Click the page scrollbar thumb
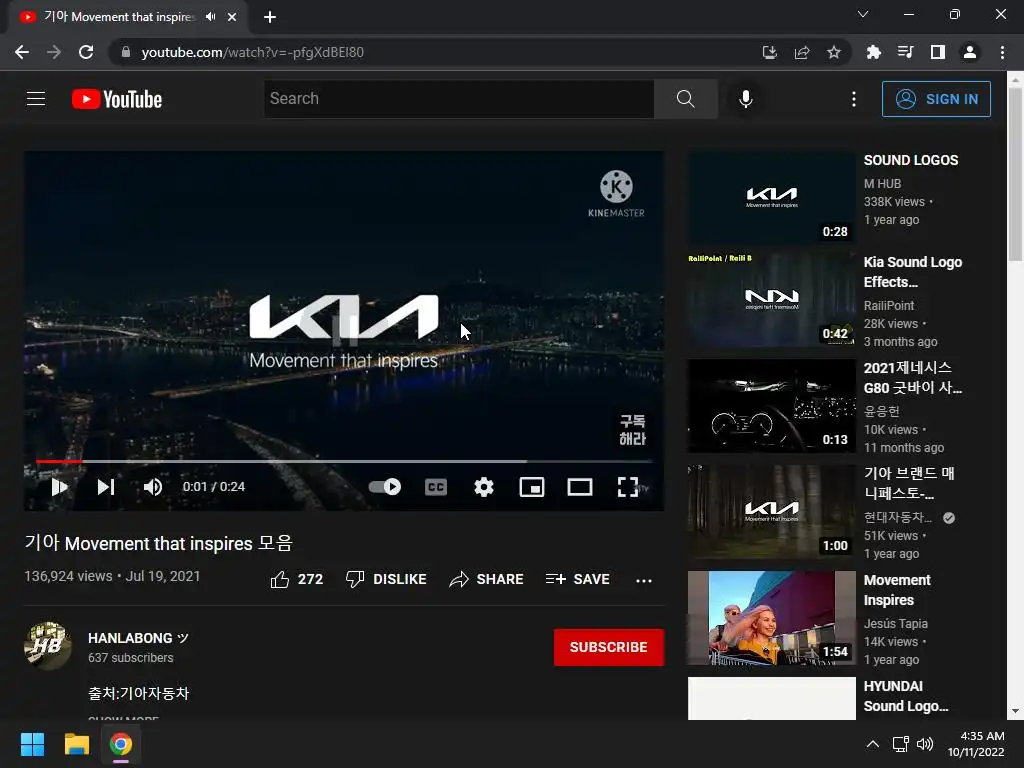The width and height of the screenshot is (1024, 768). (1015, 175)
